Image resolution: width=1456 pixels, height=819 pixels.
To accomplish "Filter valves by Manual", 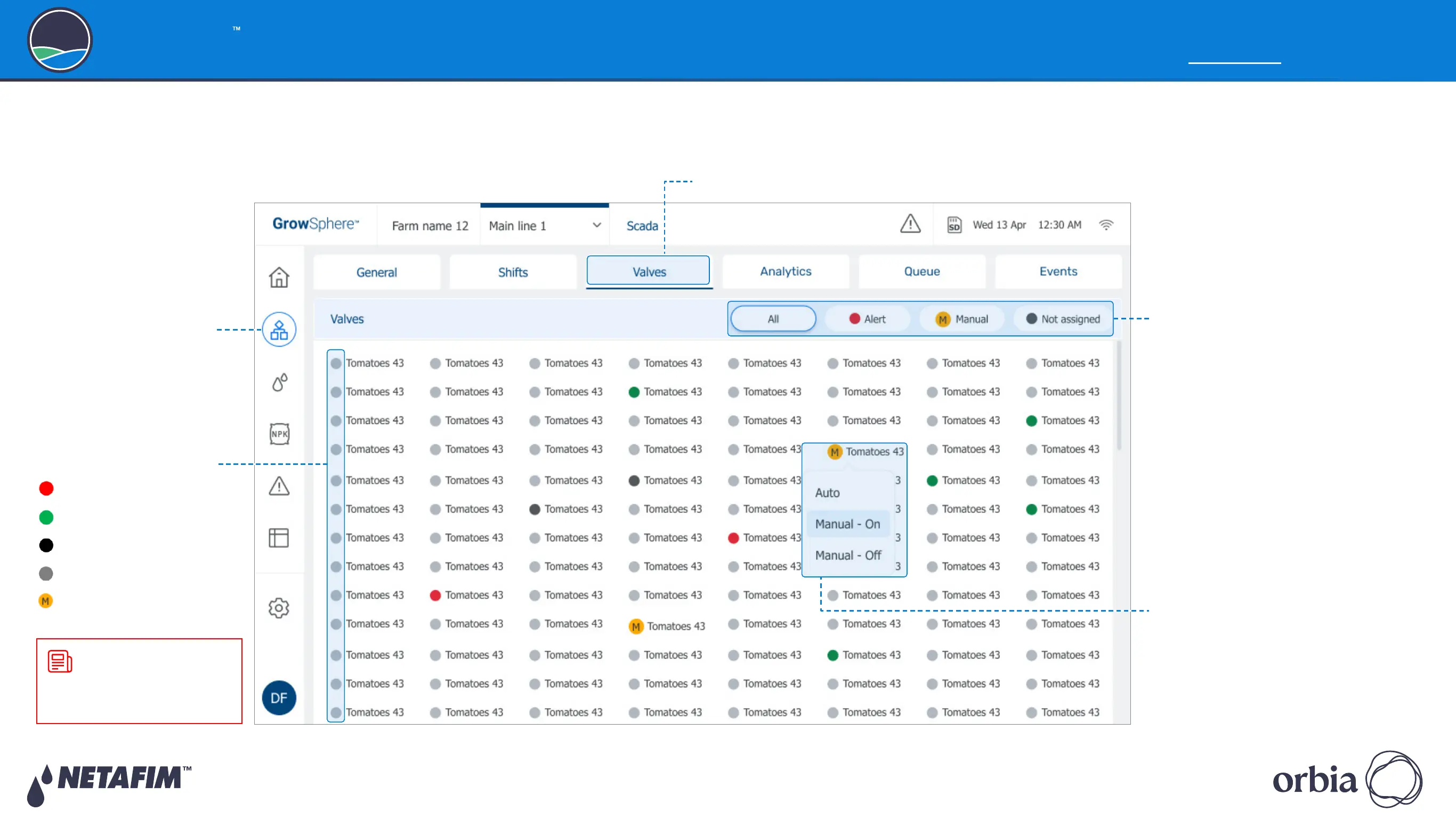I will point(962,319).
